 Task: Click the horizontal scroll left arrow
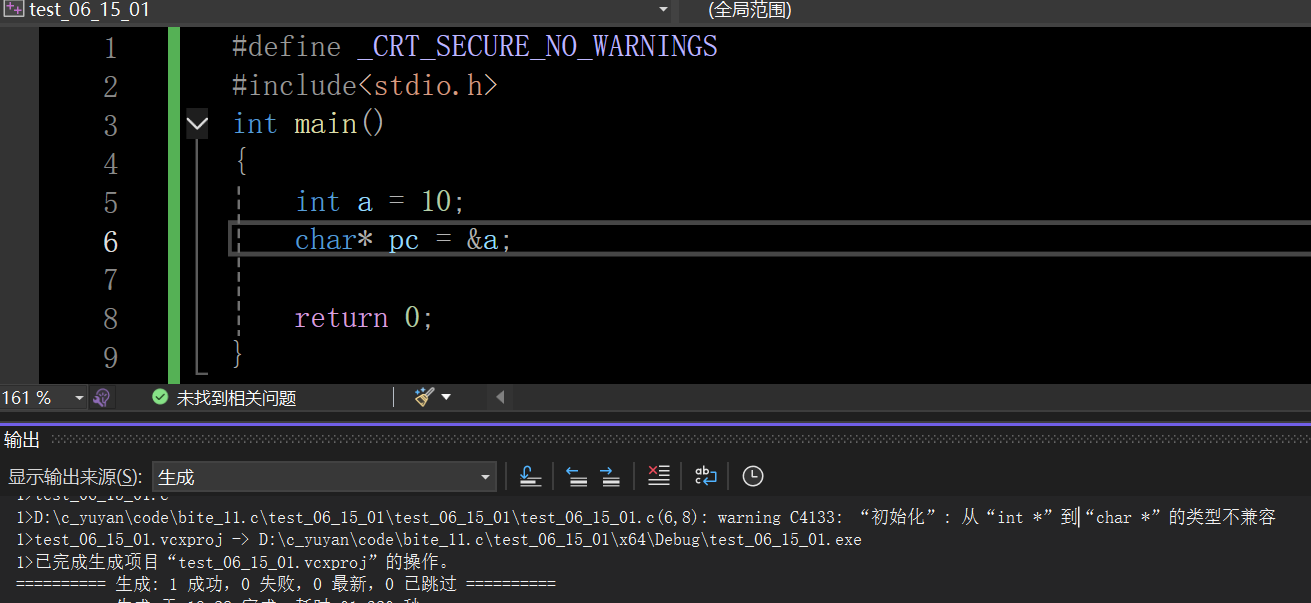click(500, 397)
